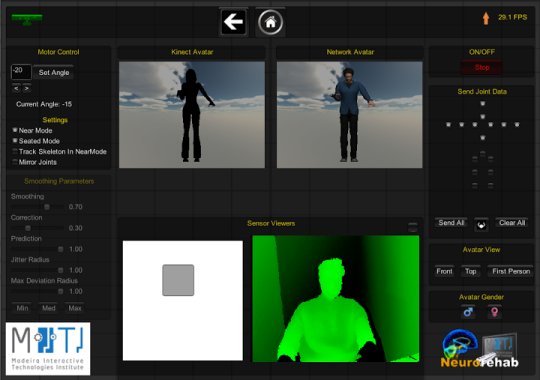Click the Set Angle button
540x380 pixels.
pyautogui.click(x=54, y=72)
